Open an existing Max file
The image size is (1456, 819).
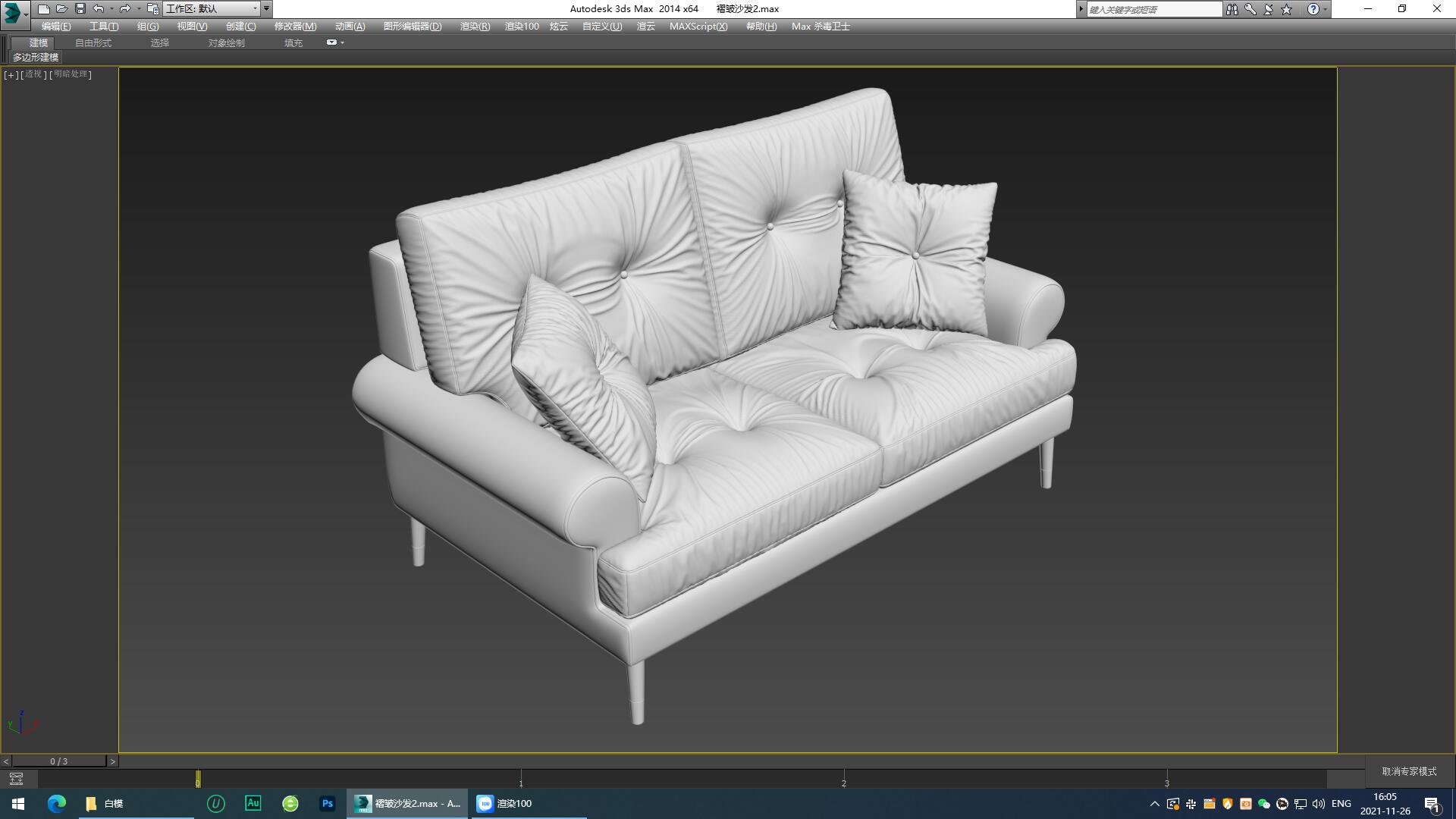click(x=61, y=8)
